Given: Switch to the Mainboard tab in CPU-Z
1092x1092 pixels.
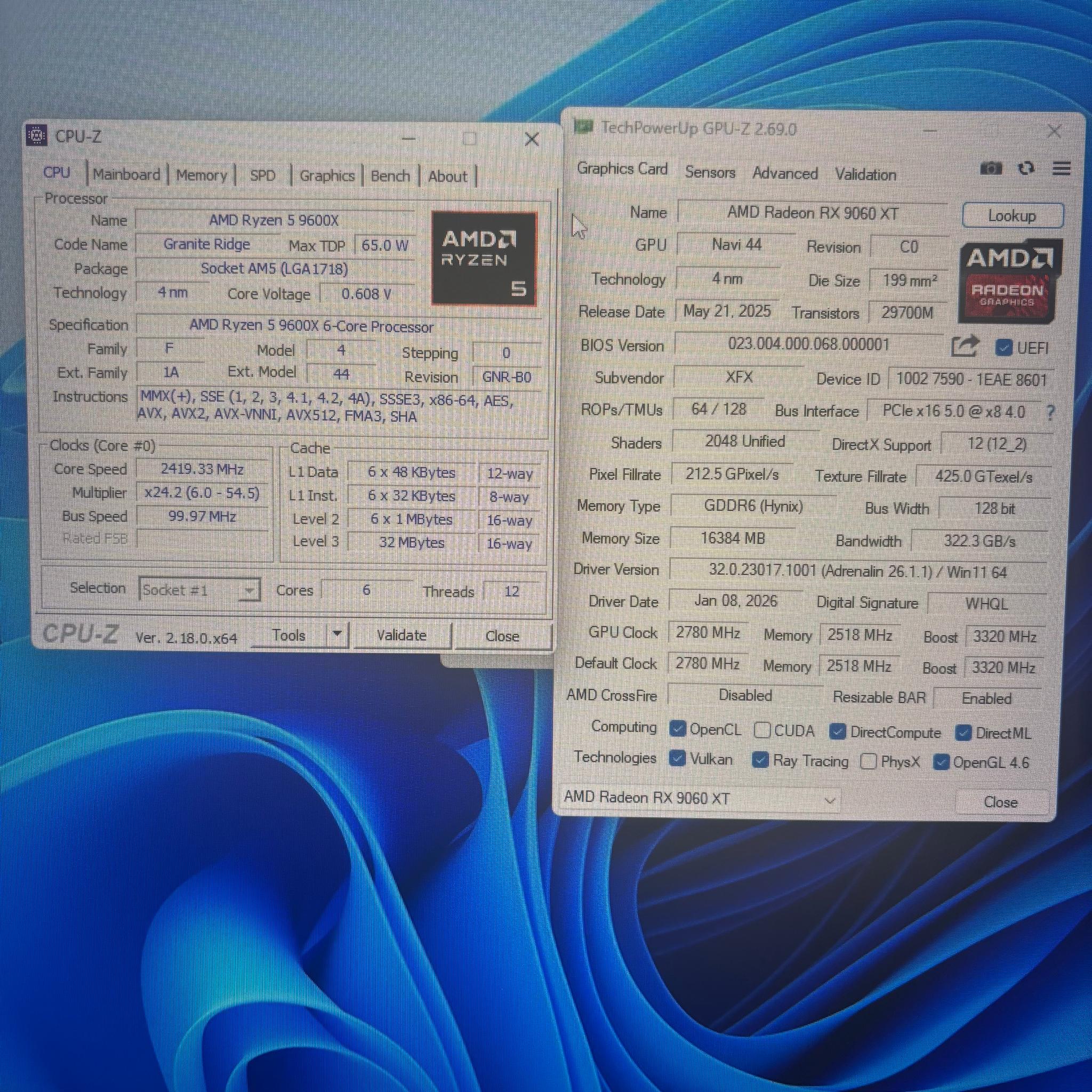Looking at the screenshot, I should (x=126, y=174).
